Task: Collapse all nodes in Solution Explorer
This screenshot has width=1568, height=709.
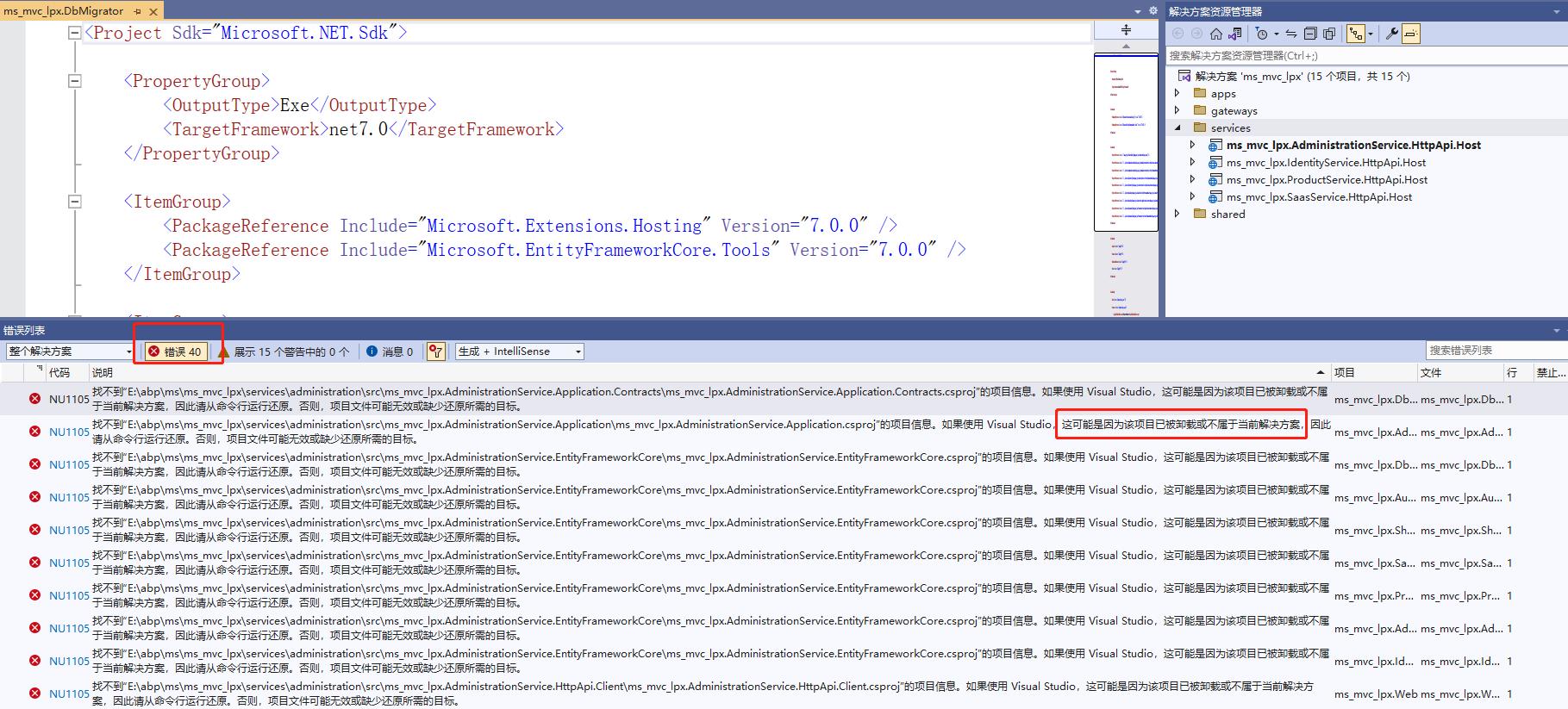Action: pos(1309,34)
